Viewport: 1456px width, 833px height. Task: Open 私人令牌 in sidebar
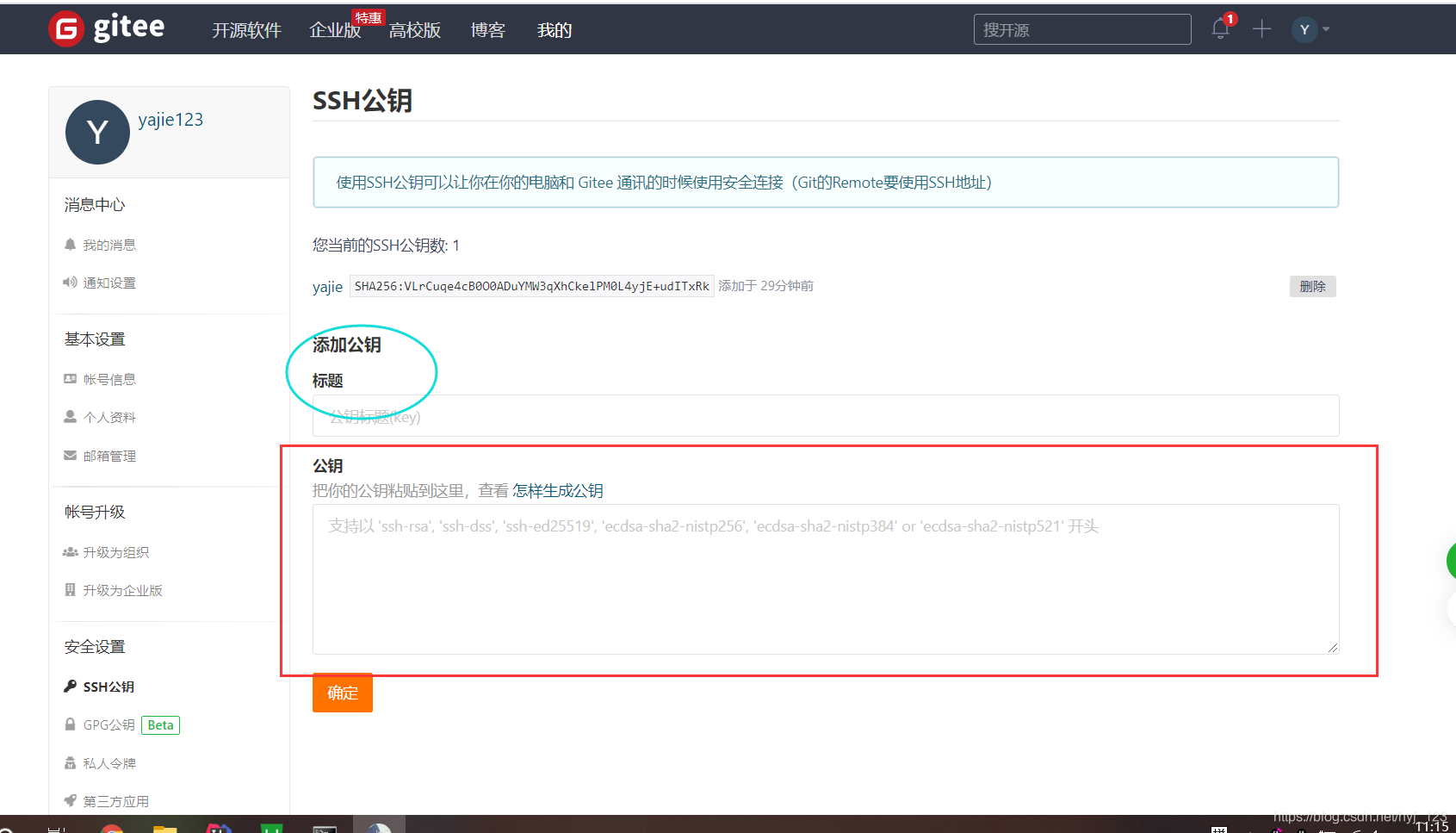pyautogui.click(x=109, y=763)
